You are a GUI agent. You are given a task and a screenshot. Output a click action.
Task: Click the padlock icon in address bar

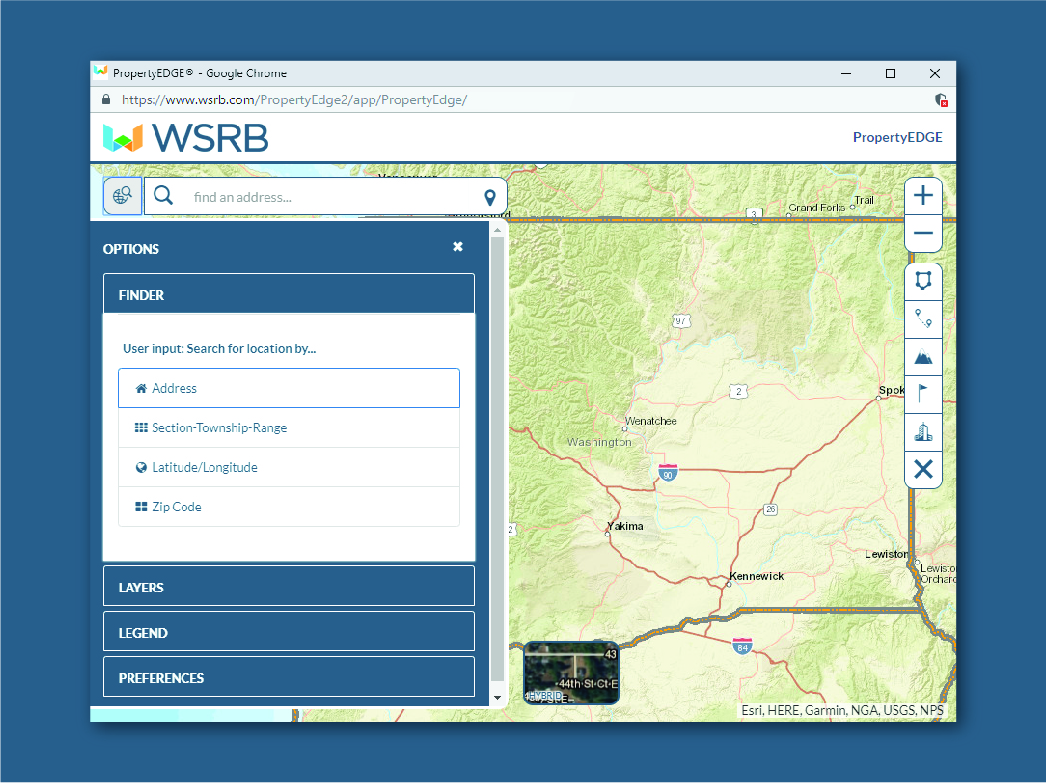click(106, 99)
